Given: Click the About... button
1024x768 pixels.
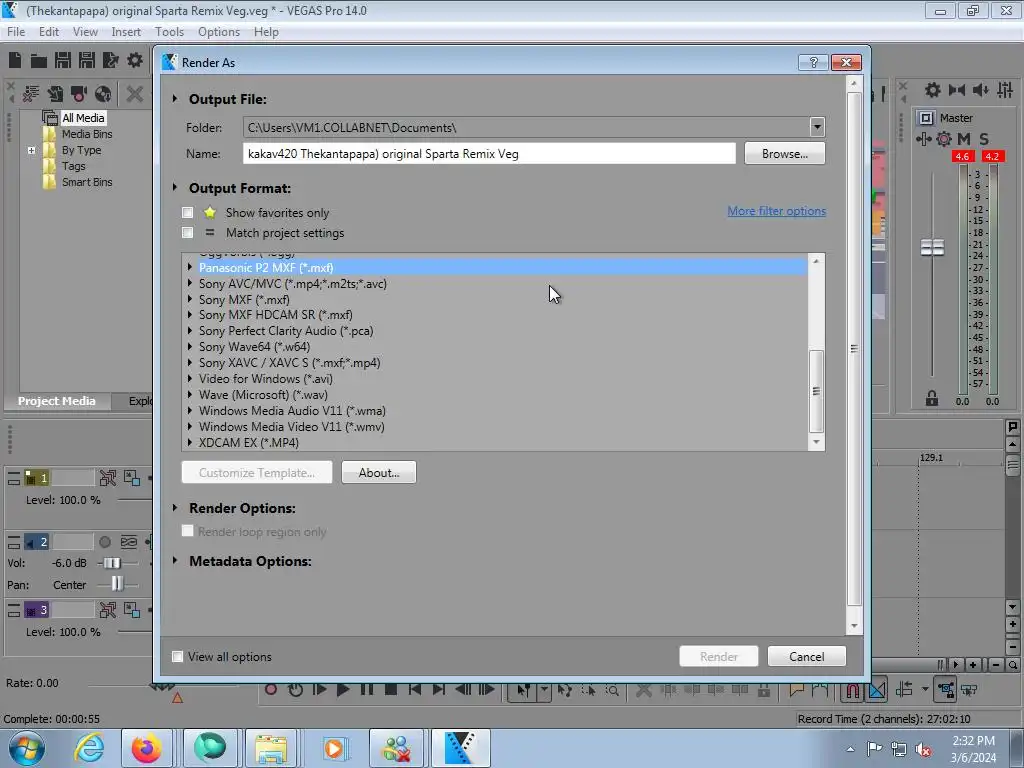Looking at the screenshot, I should point(379,472).
